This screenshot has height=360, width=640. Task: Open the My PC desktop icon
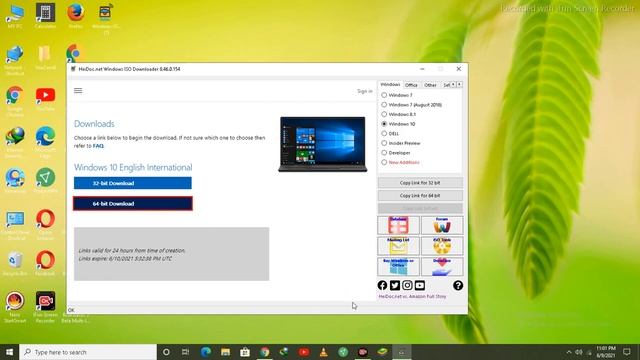(x=15, y=16)
